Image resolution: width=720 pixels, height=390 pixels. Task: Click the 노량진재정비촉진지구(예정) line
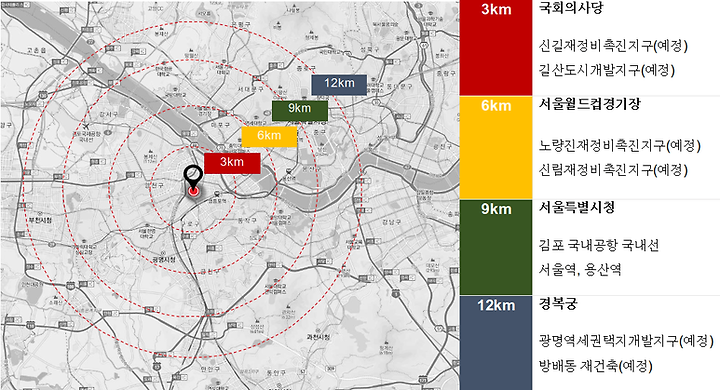coord(619,146)
